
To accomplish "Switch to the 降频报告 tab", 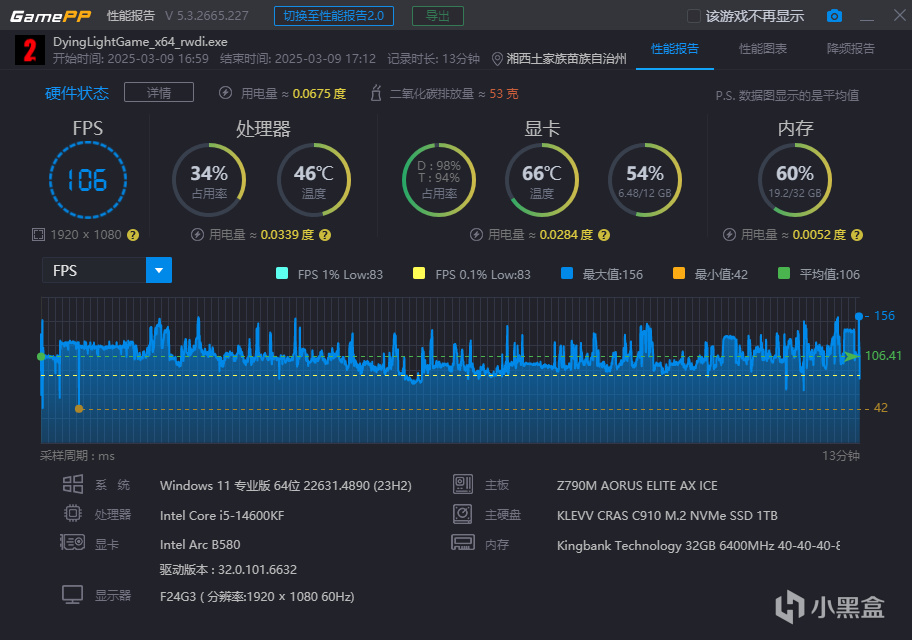I will (850, 49).
